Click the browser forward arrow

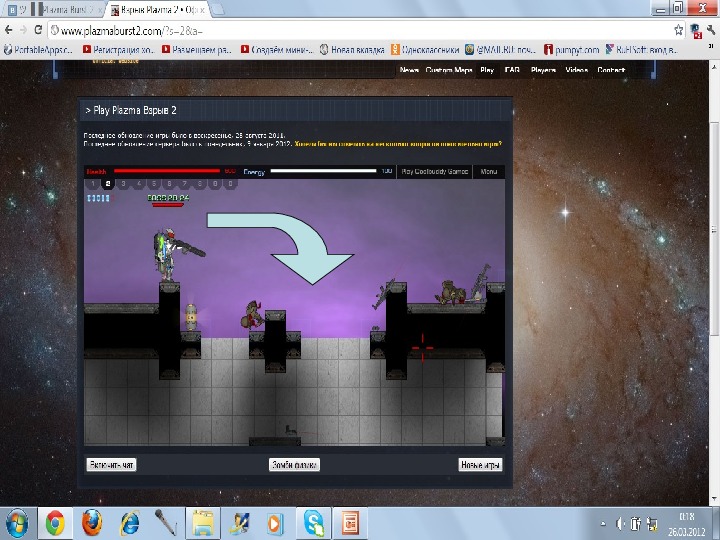click(x=23, y=30)
